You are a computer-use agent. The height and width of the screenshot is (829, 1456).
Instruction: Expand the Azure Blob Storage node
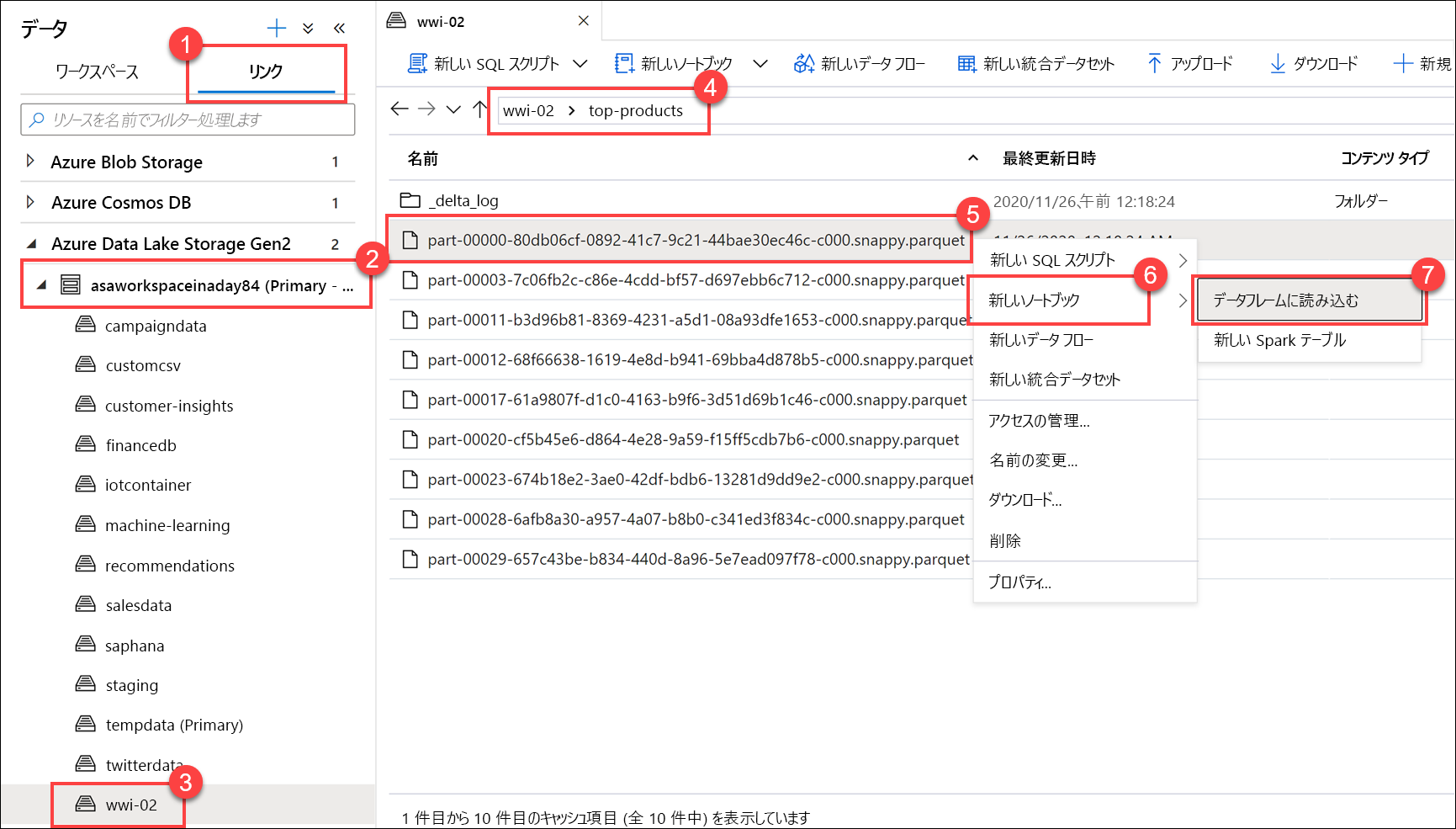click(30, 161)
